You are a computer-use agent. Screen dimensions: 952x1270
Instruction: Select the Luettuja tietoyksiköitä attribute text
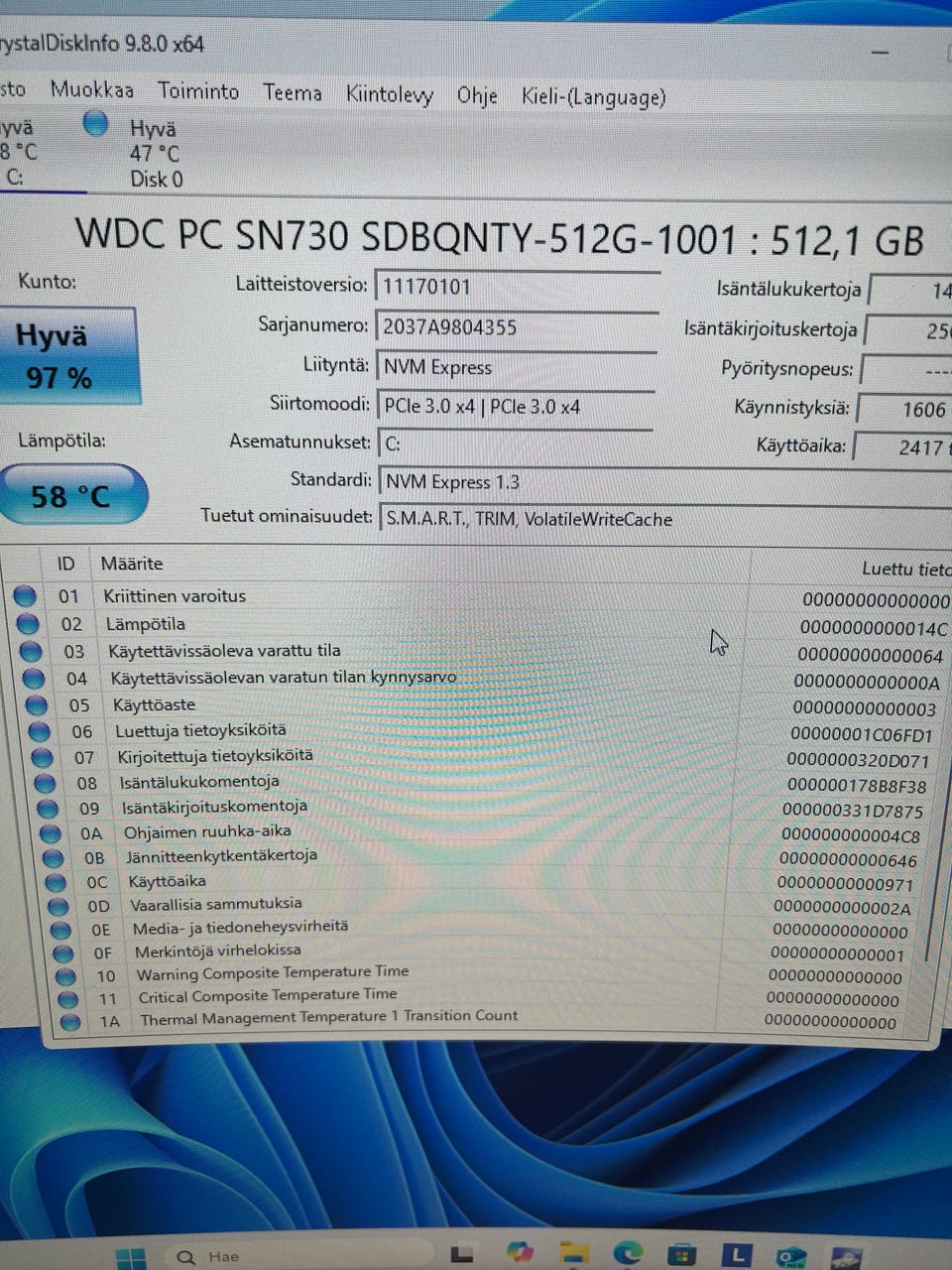point(200,731)
